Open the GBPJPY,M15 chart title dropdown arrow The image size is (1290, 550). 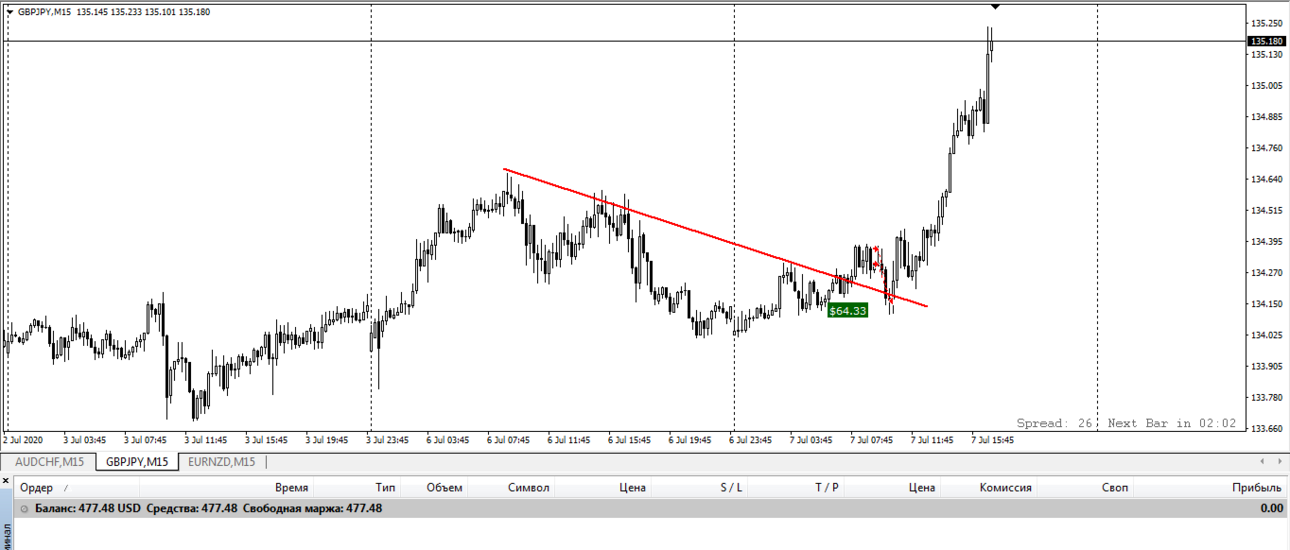10,12
